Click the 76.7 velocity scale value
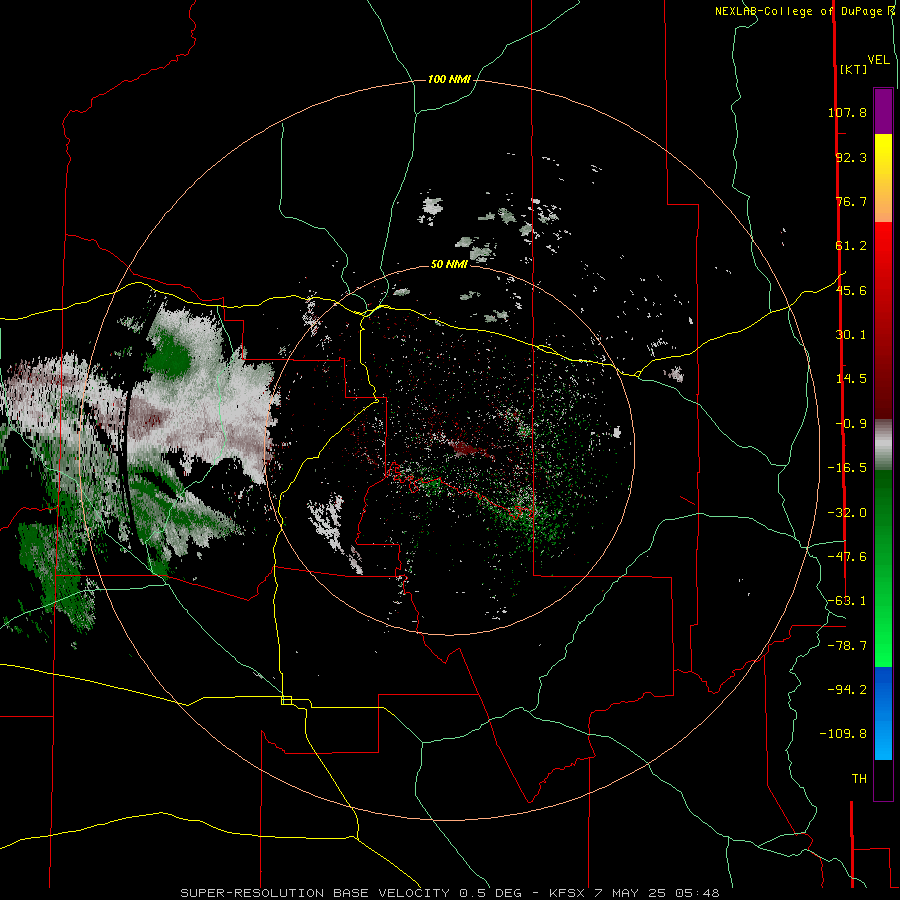This screenshot has height=900, width=900. (x=851, y=201)
